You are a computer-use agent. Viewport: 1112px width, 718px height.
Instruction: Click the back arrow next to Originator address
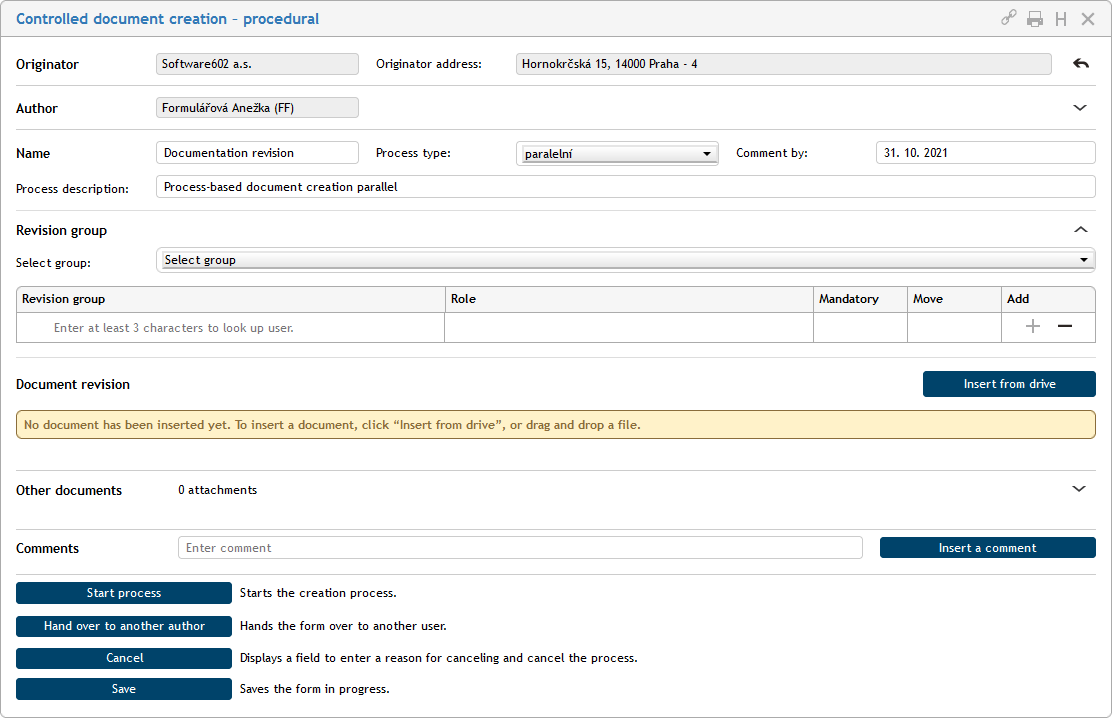(x=1080, y=64)
